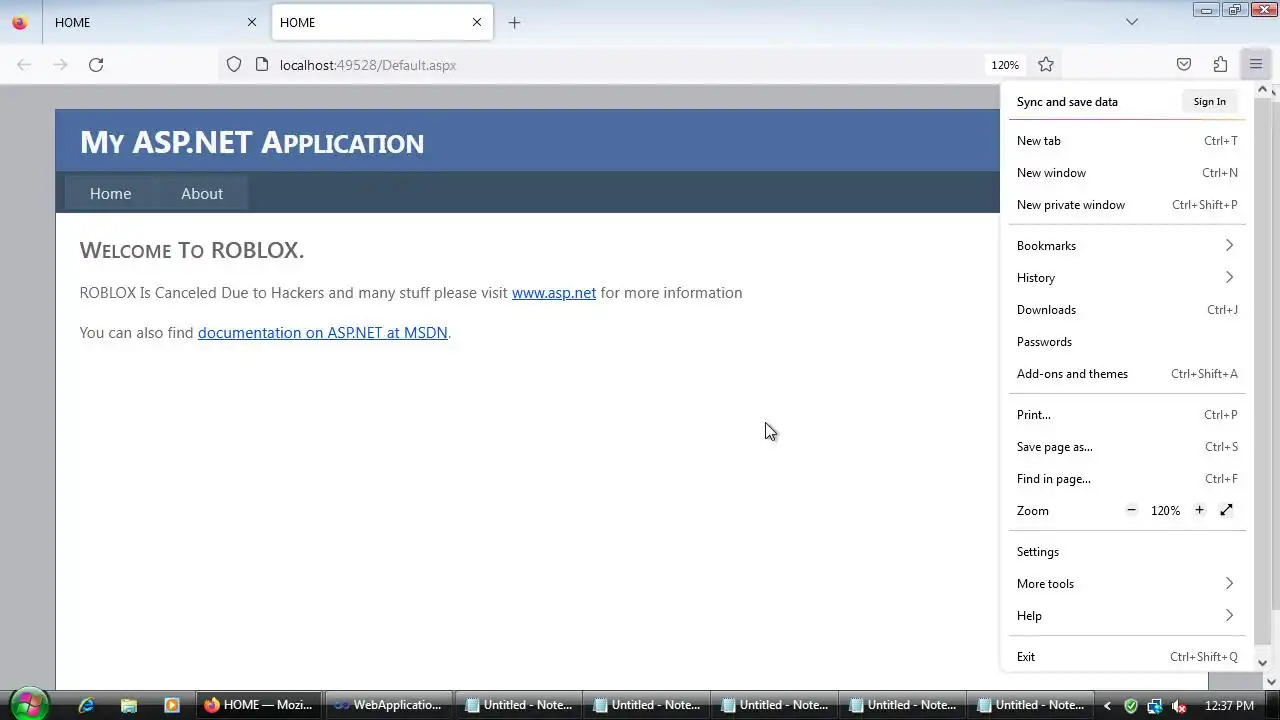Expand the Help submenu
1280x720 pixels.
point(1127,616)
